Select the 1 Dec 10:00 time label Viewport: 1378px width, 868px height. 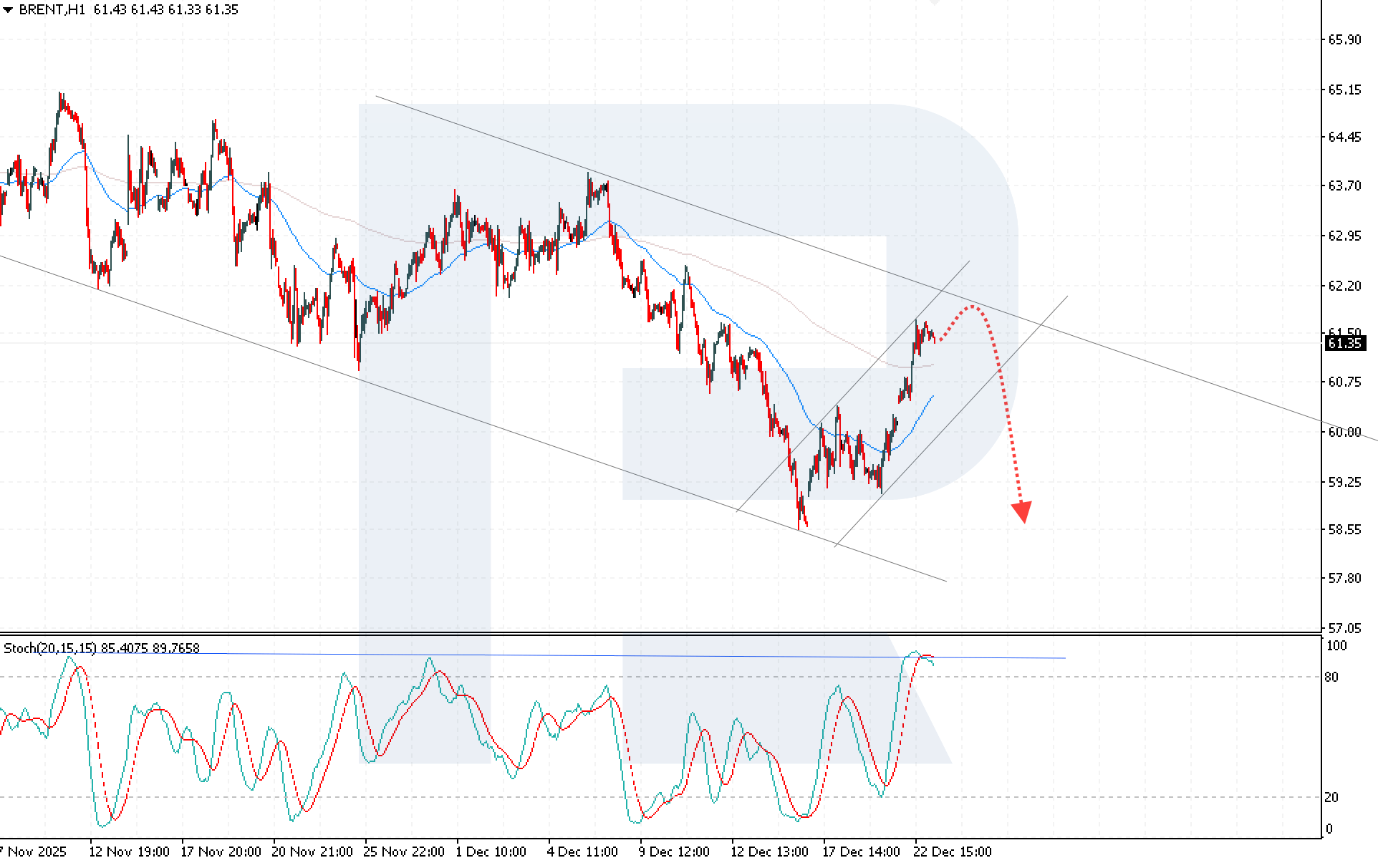pos(491,852)
